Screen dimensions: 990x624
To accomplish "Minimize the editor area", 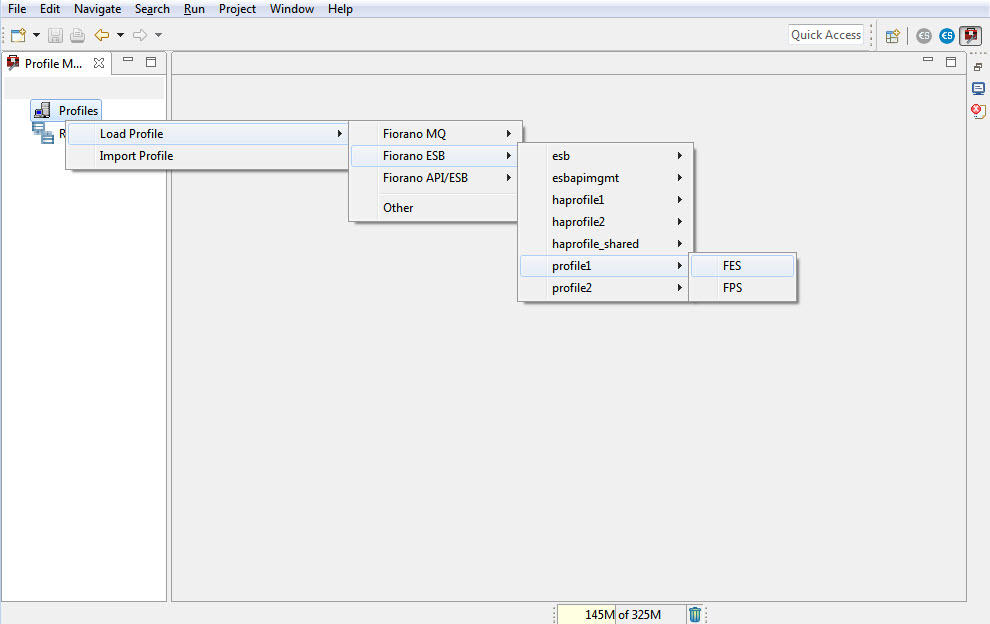I will click(927, 60).
